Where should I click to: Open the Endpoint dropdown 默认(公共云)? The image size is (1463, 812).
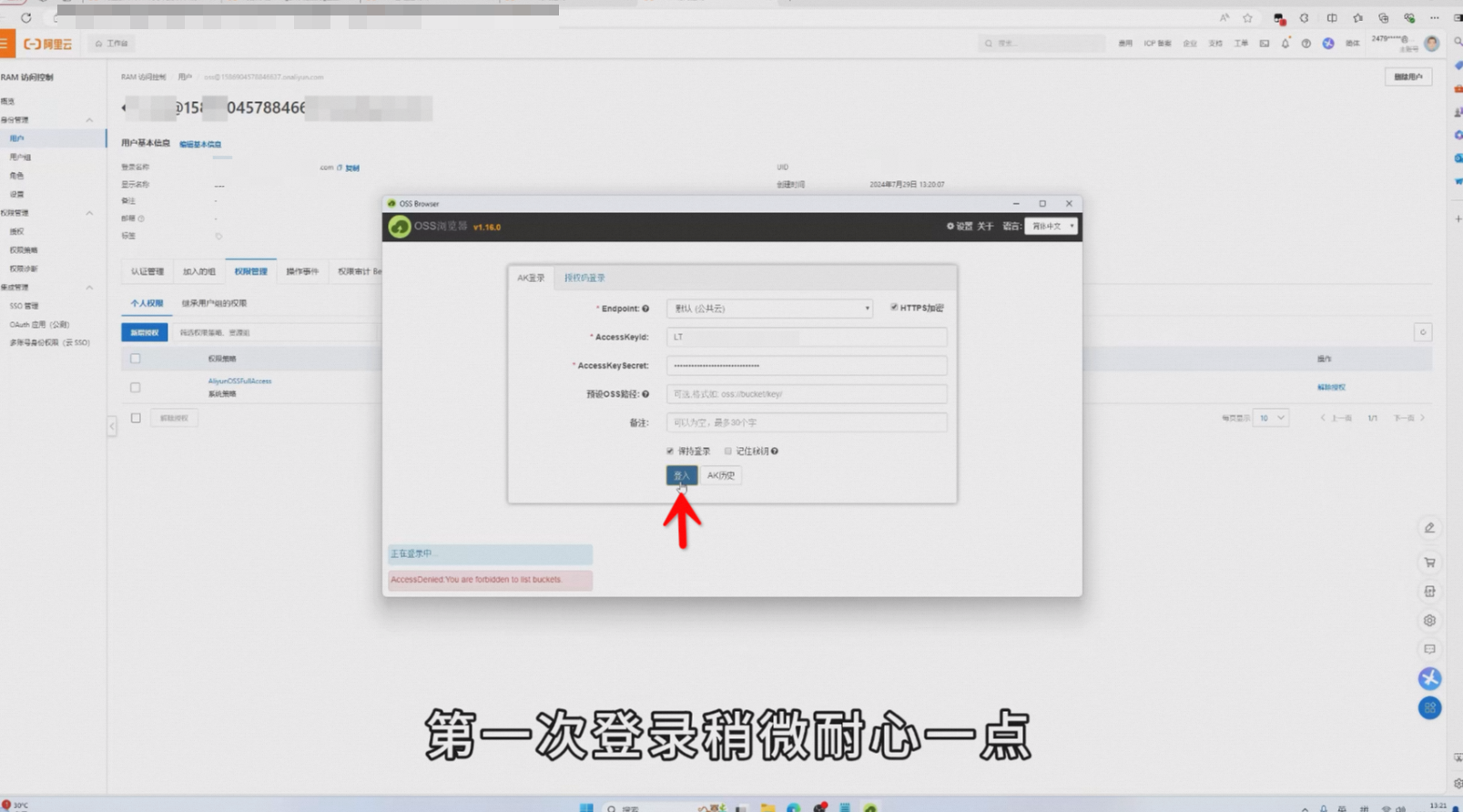[x=769, y=309]
